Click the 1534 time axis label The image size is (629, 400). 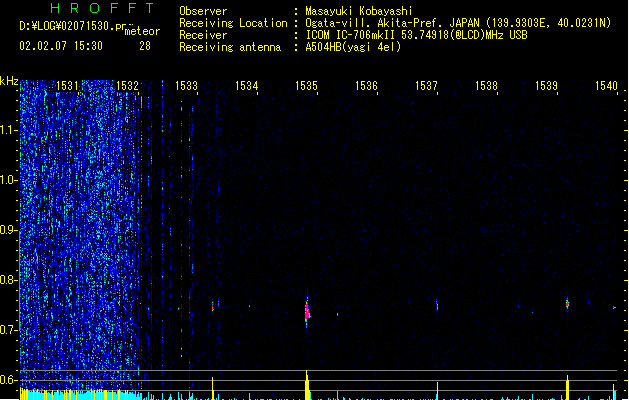tap(246, 86)
